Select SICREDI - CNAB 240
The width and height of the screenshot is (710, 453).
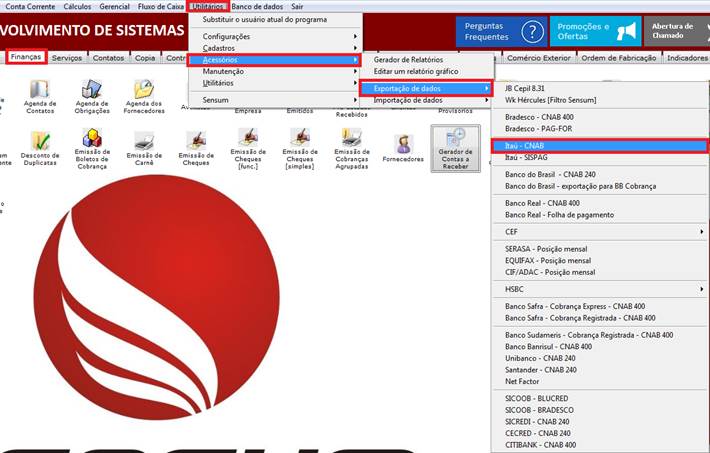pyautogui.click(x=600, y=422)
